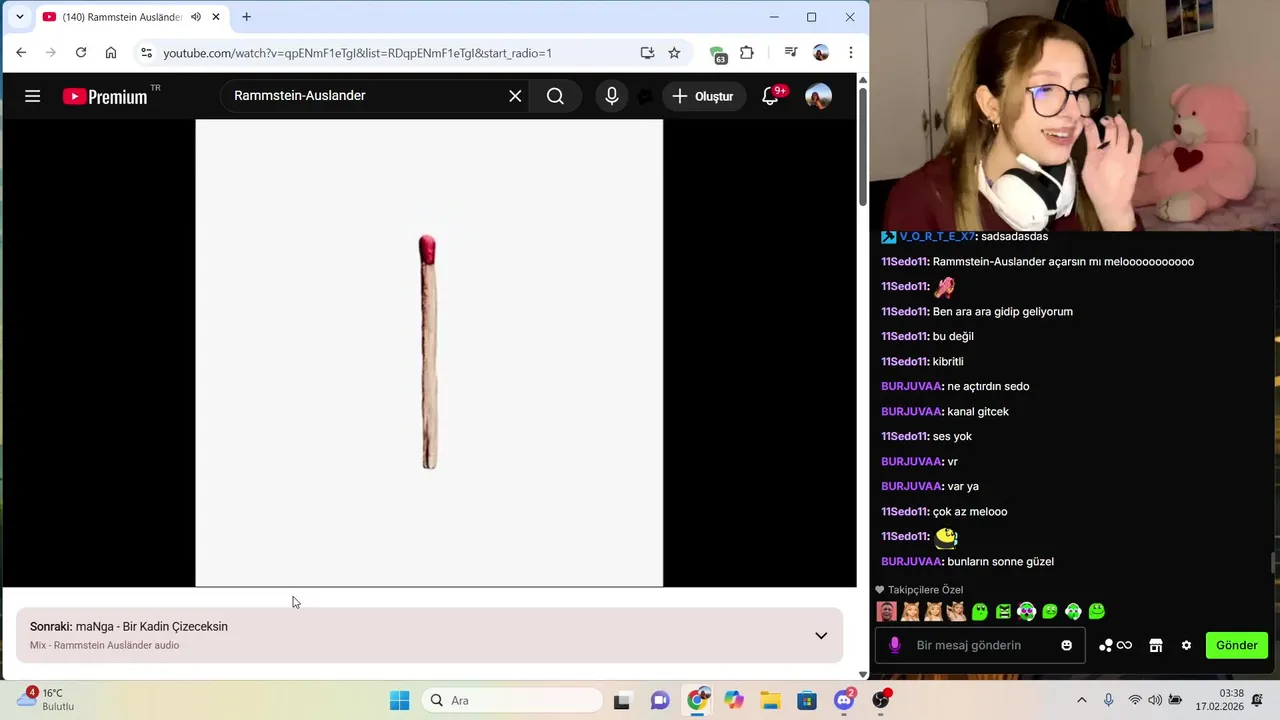Expand the Sonraki queue panel
Viewport: 1280px width, 720px height.
[x=821, y=636]
